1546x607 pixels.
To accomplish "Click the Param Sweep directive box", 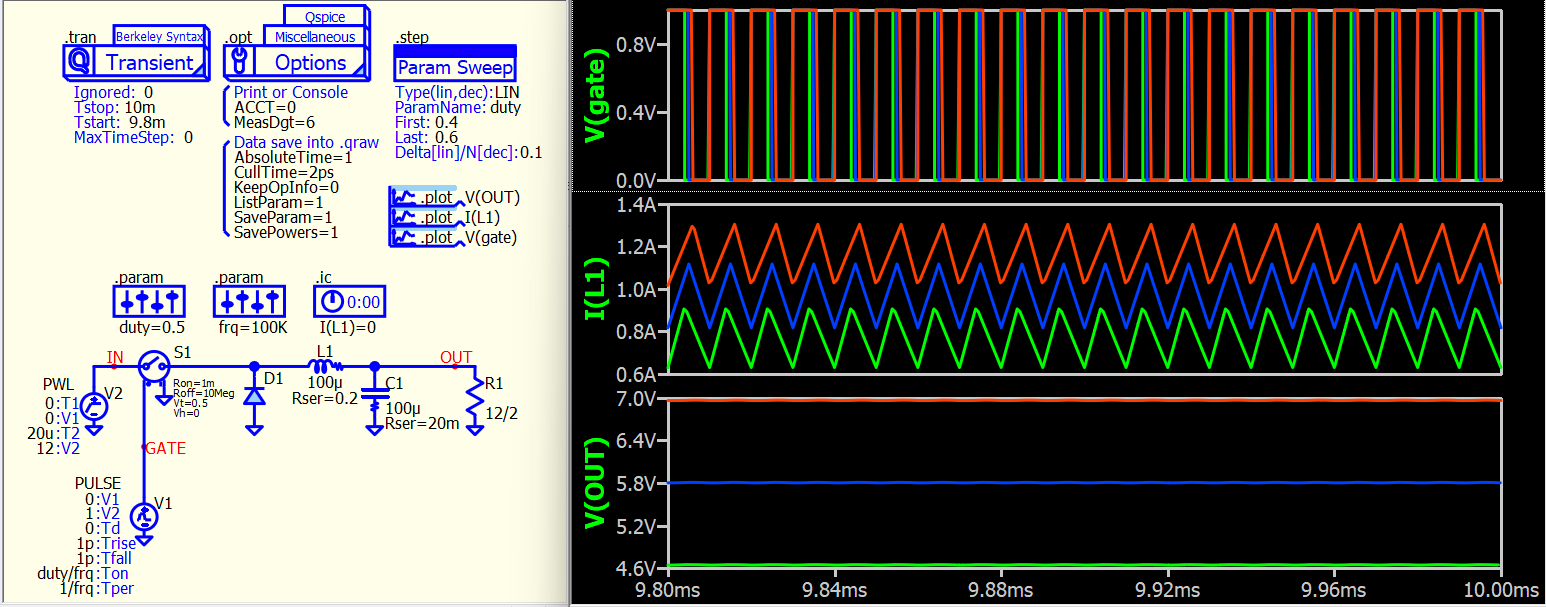I will 454,67.
